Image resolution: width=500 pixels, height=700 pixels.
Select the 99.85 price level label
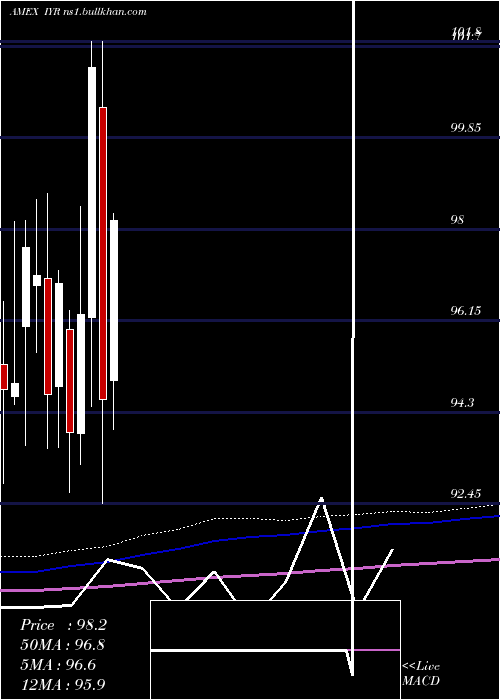pos(466,128)
